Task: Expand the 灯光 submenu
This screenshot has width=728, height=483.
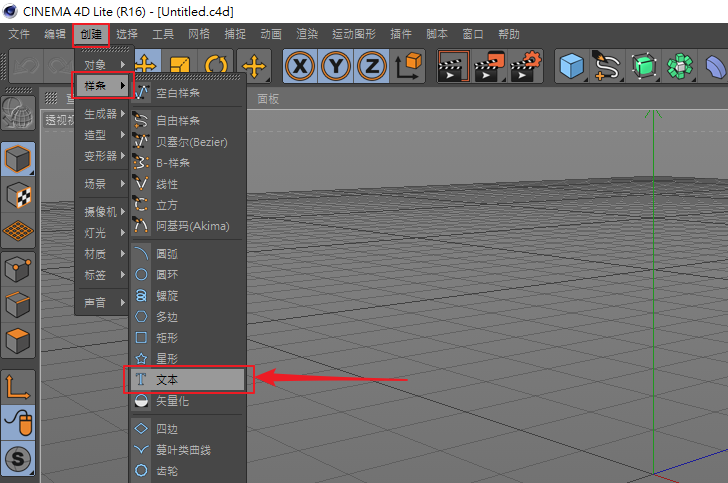Action: pyautogui.click(x=102, y=233)
